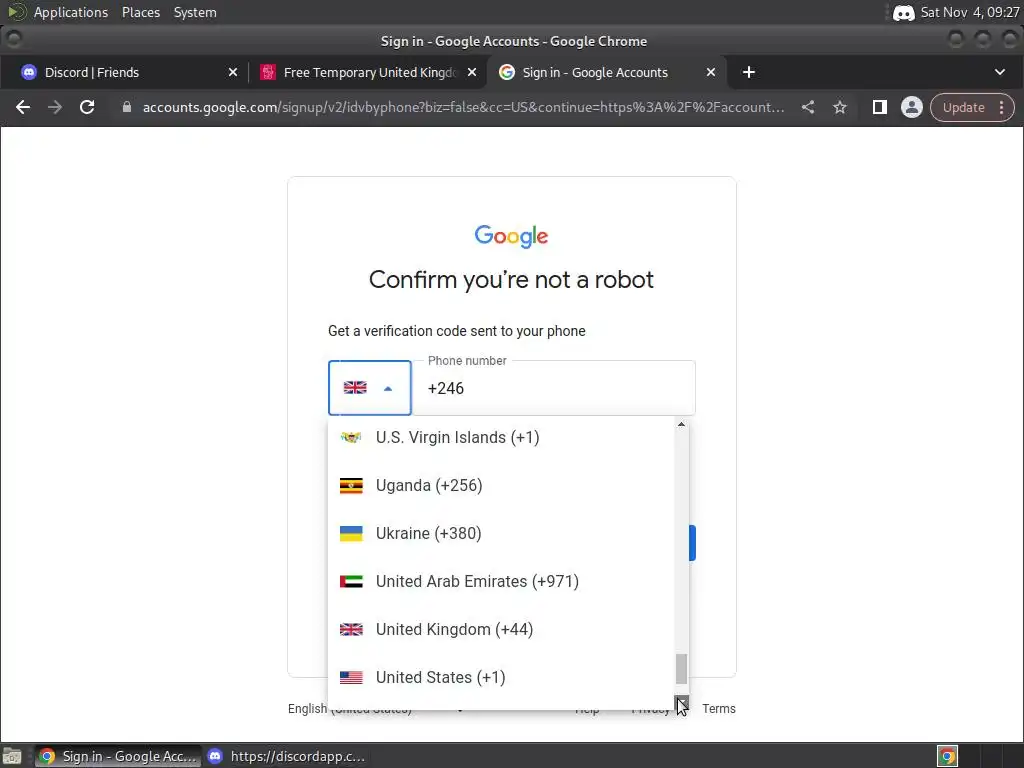
Task: Open the Chrome profile avatar menu
Action: [x=912, y=107]
